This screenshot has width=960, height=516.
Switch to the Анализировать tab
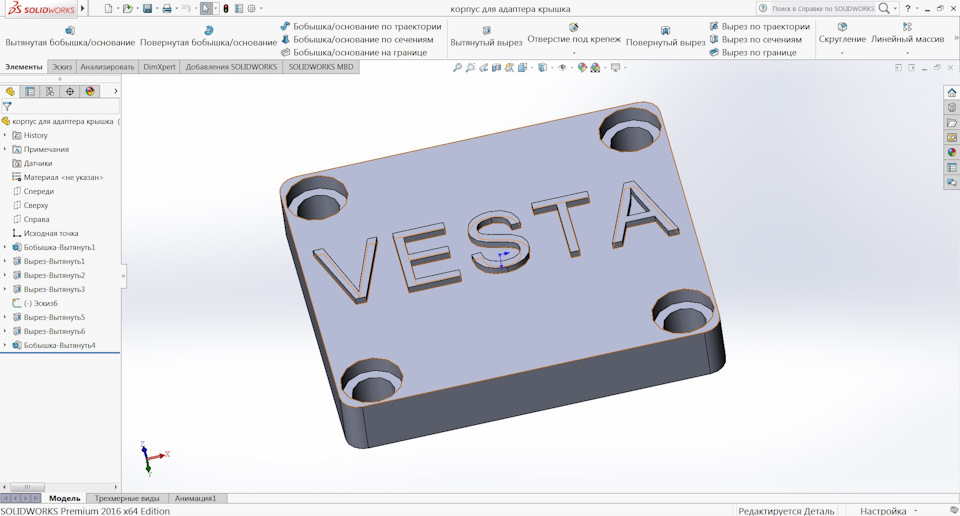107,67
